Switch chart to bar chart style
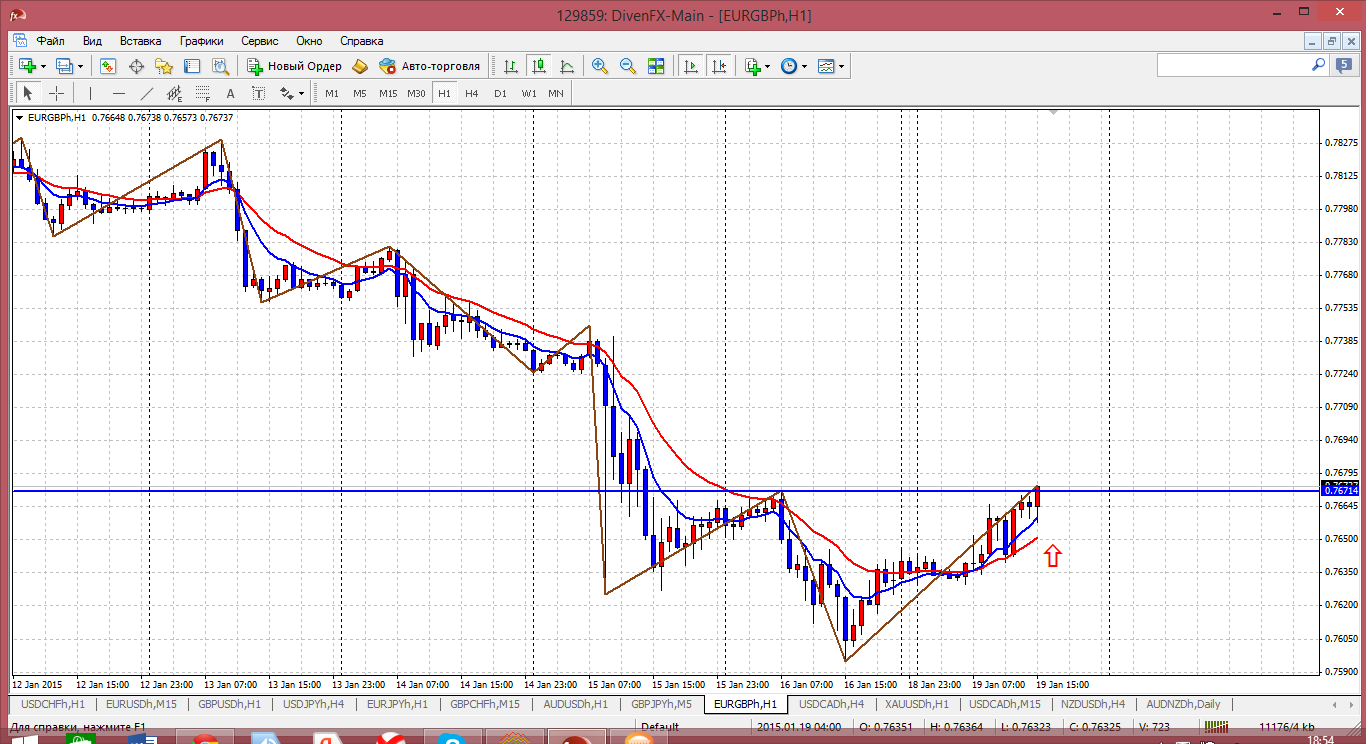Screen dimensions: 1369x744 point(511,66)
